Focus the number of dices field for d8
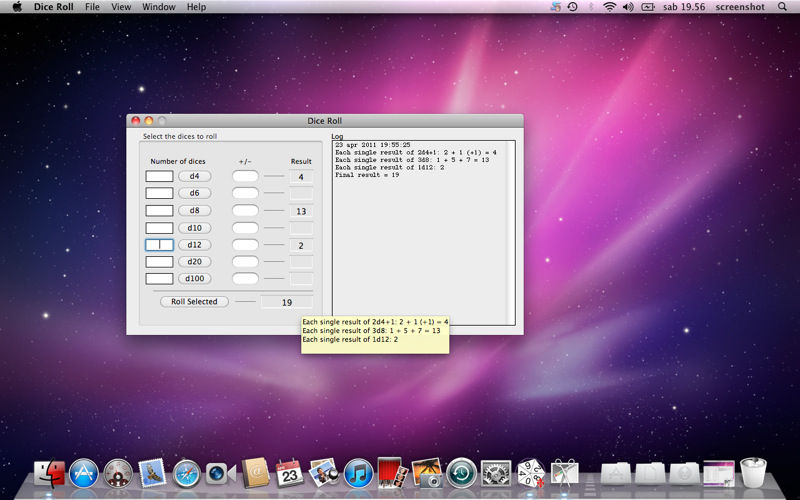This screenshot has height=500, width=800. 159,210
